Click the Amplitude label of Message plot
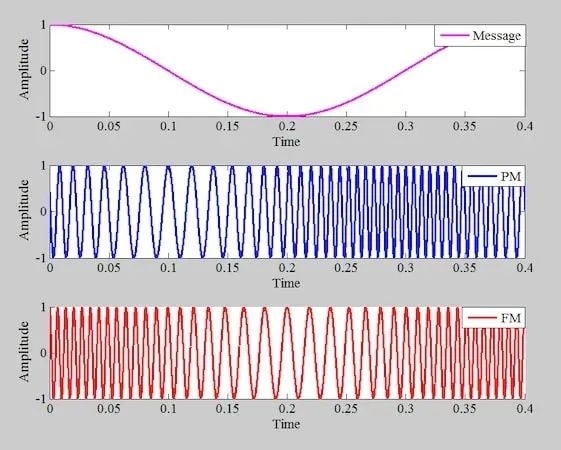Image resolution: width=561 pixels, height=450 pixels. (x=24, y=69)
